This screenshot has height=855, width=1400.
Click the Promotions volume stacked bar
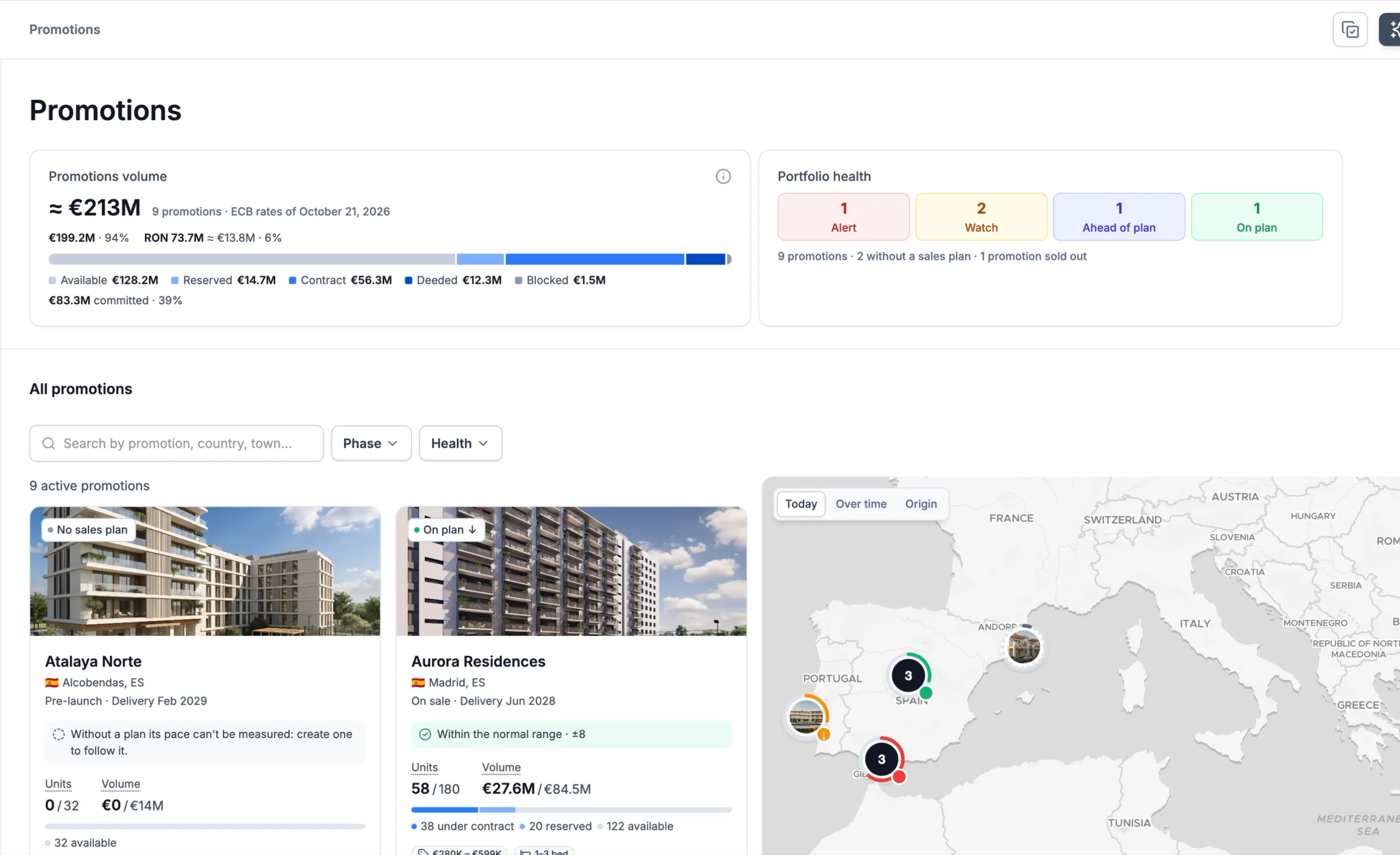[x=390, y=259]
